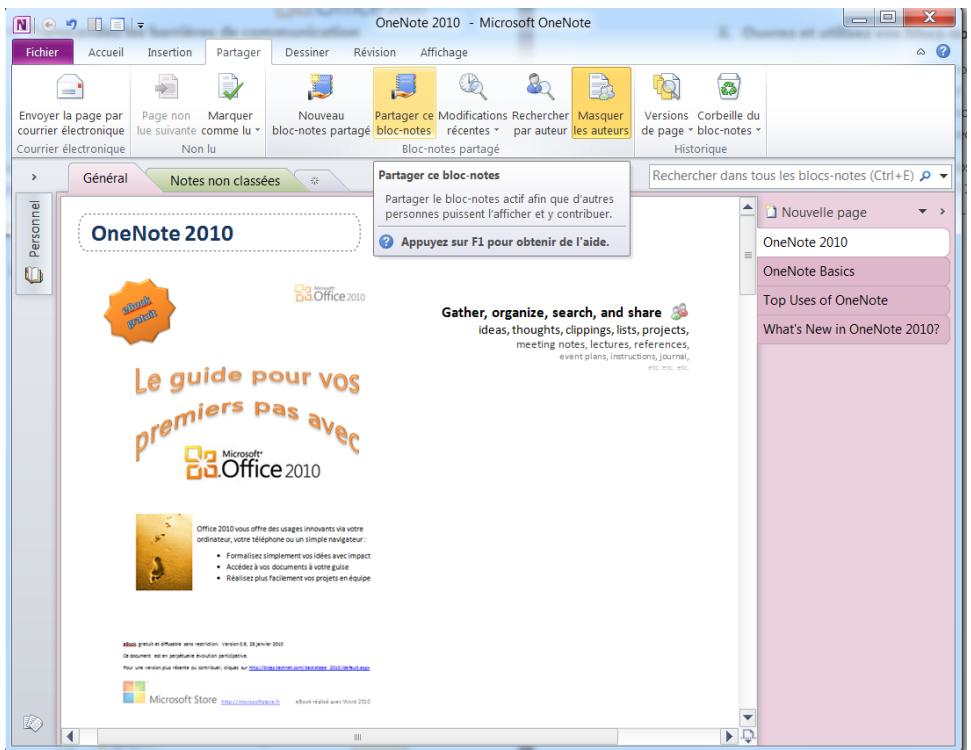
Task: Click Envoyer la page par courrier électronique
Action: (x=71, y=103)
